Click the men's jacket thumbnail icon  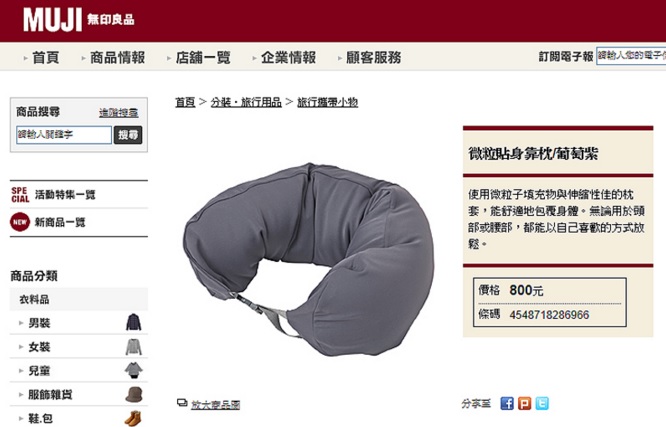(x=134, y=322)
